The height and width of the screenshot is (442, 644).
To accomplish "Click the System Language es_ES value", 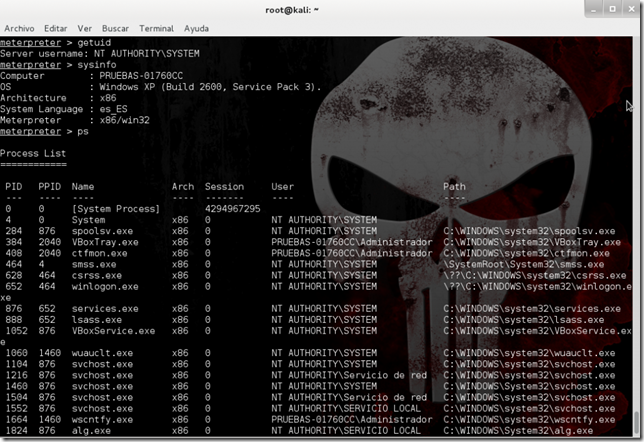I will click(113, 109).
